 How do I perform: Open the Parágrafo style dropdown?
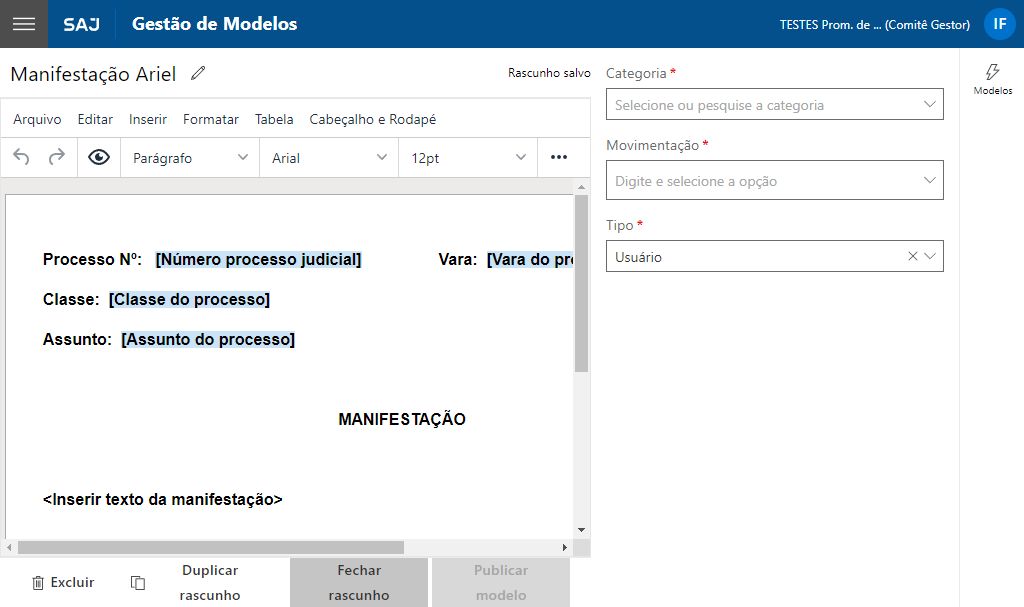pyautogui.click(x=189, y=158)
